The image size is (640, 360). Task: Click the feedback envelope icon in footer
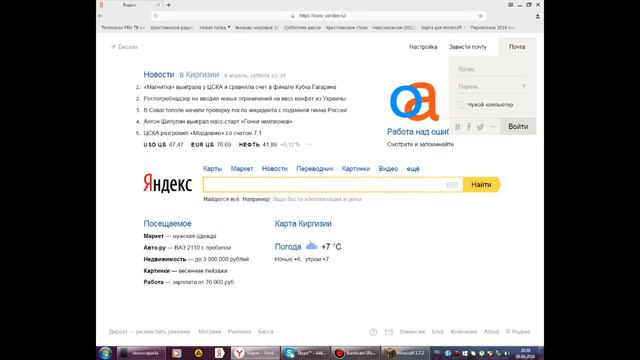tap(389, 332)
